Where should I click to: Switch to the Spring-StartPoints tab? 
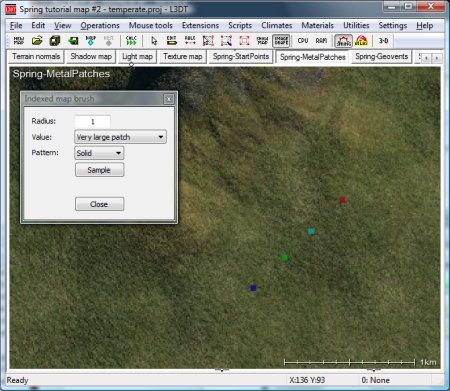pos(241,56)
